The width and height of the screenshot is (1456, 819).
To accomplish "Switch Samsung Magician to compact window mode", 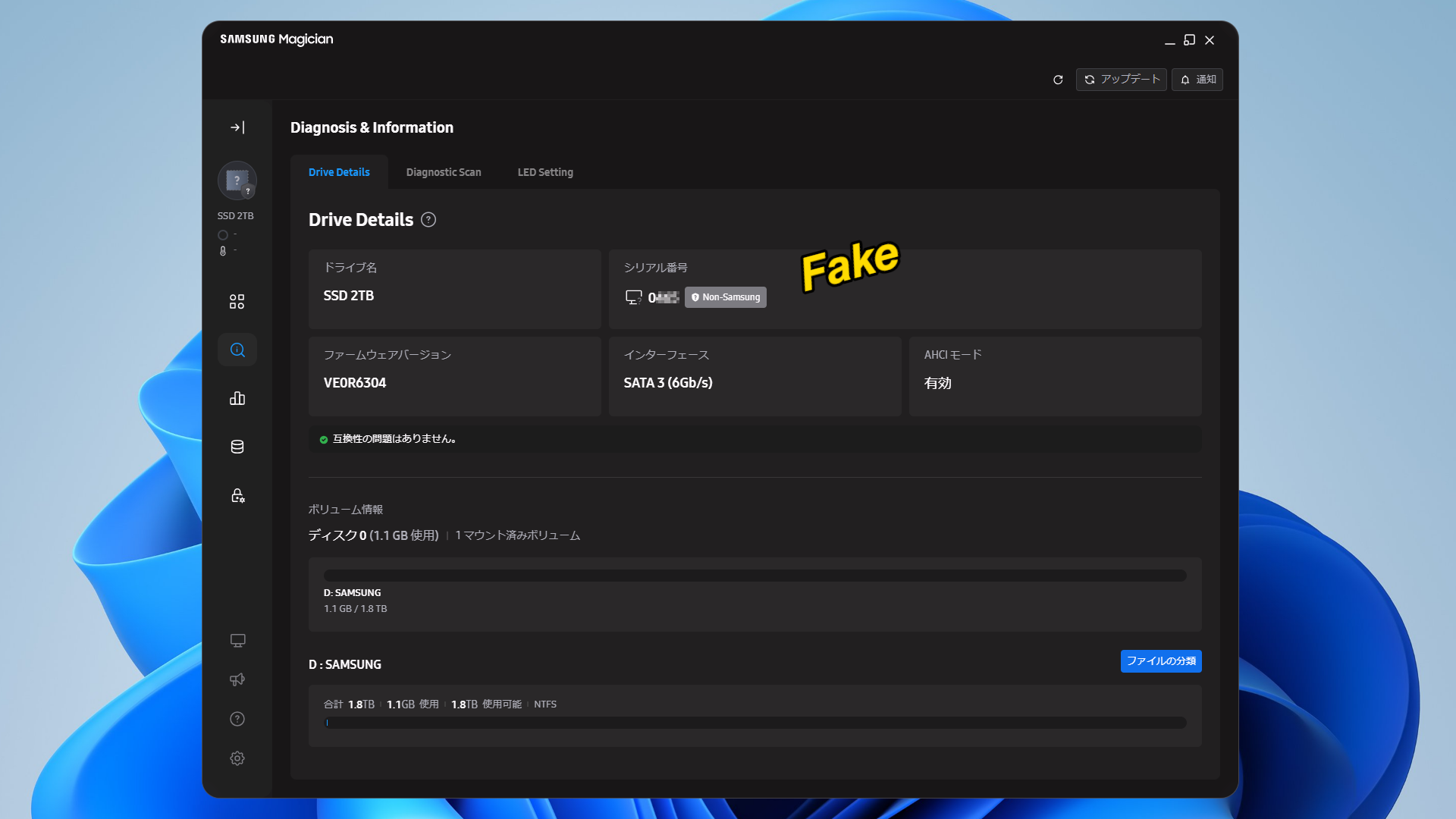I will 1190,40.
